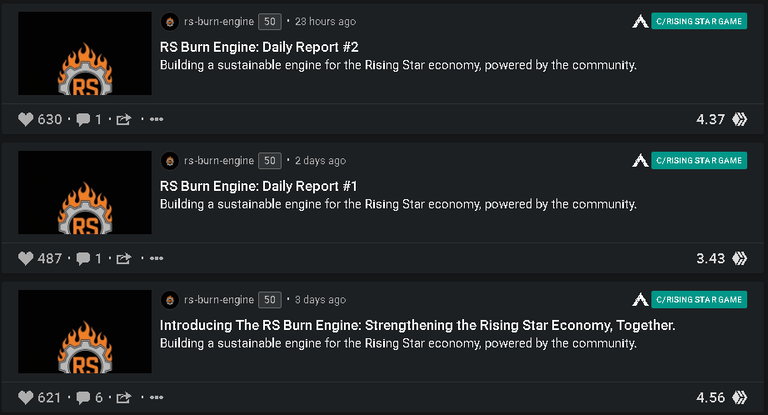Viewport: 768px width, 415px height.
Task: Like the Introducing The RS Burn Engine post
Action: pyautogui.click(x=25, y=397)
